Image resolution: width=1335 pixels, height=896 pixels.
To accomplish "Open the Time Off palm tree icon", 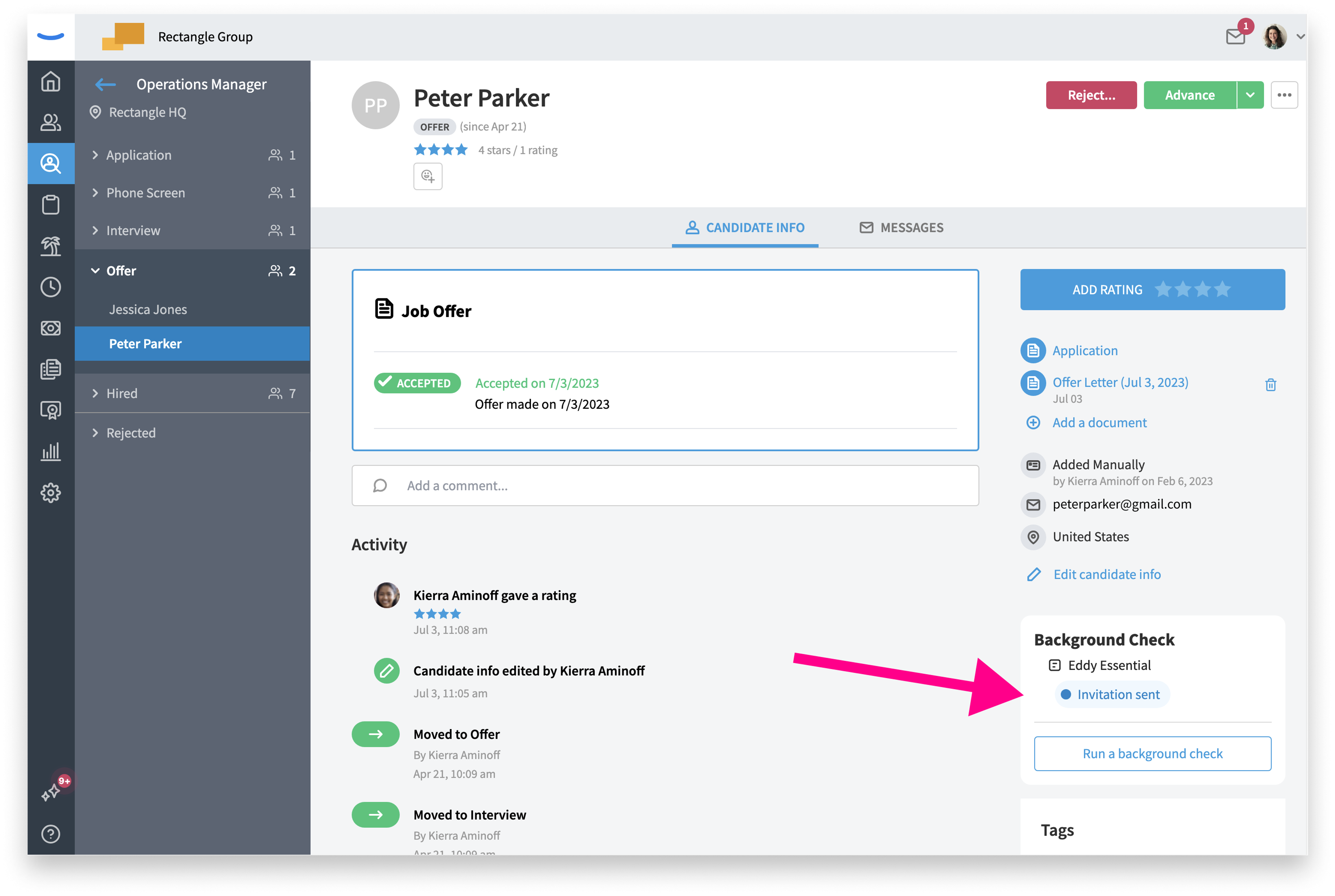I will click(x=51, y=246).
